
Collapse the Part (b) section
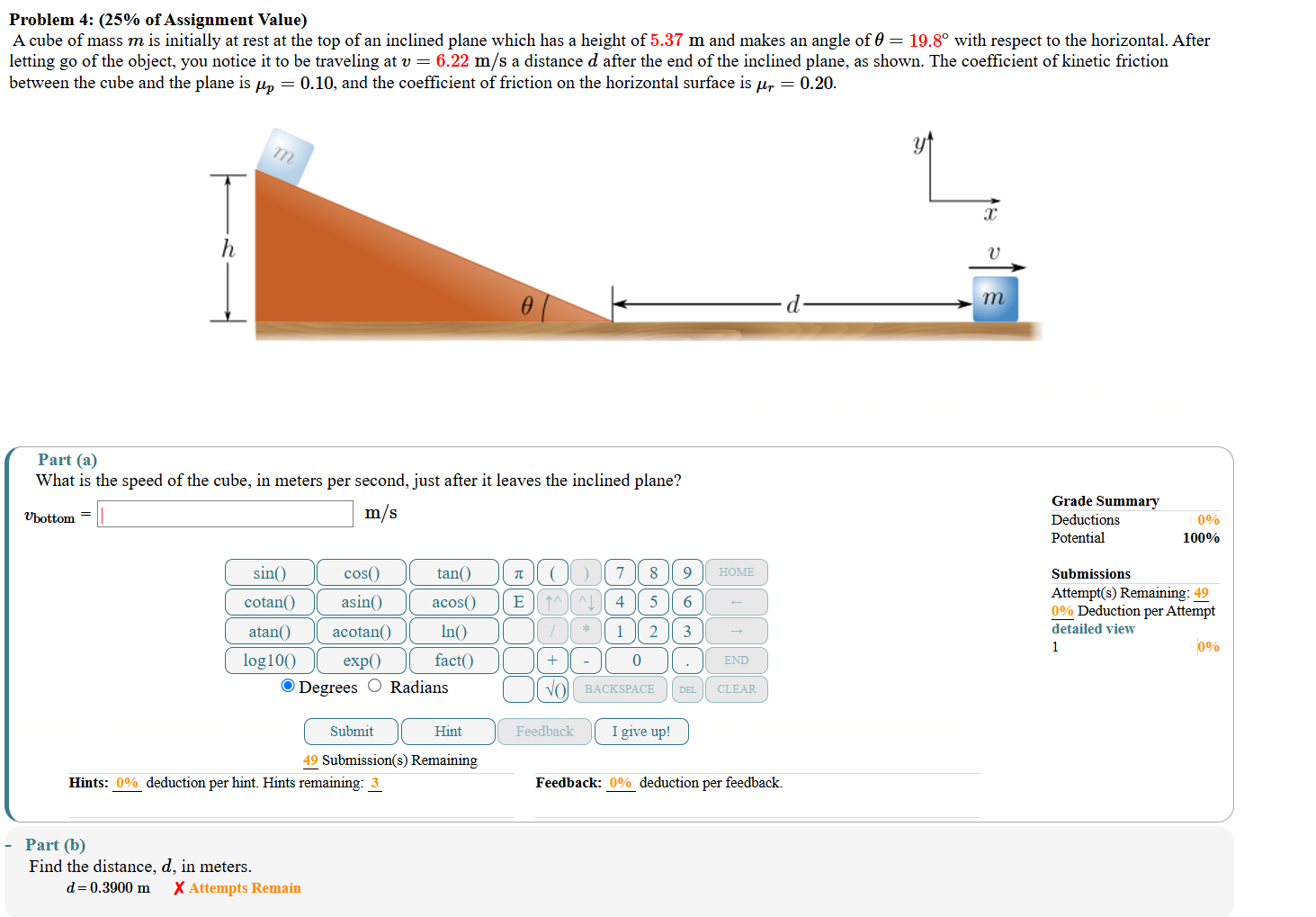pyautogui.click(x=9, y=846)
